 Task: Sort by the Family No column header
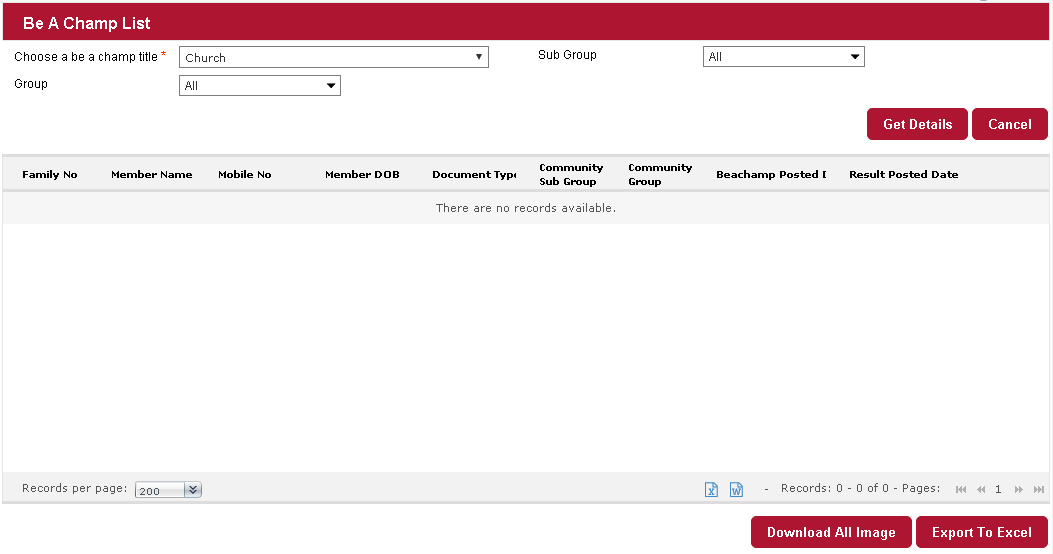(50, 175)
